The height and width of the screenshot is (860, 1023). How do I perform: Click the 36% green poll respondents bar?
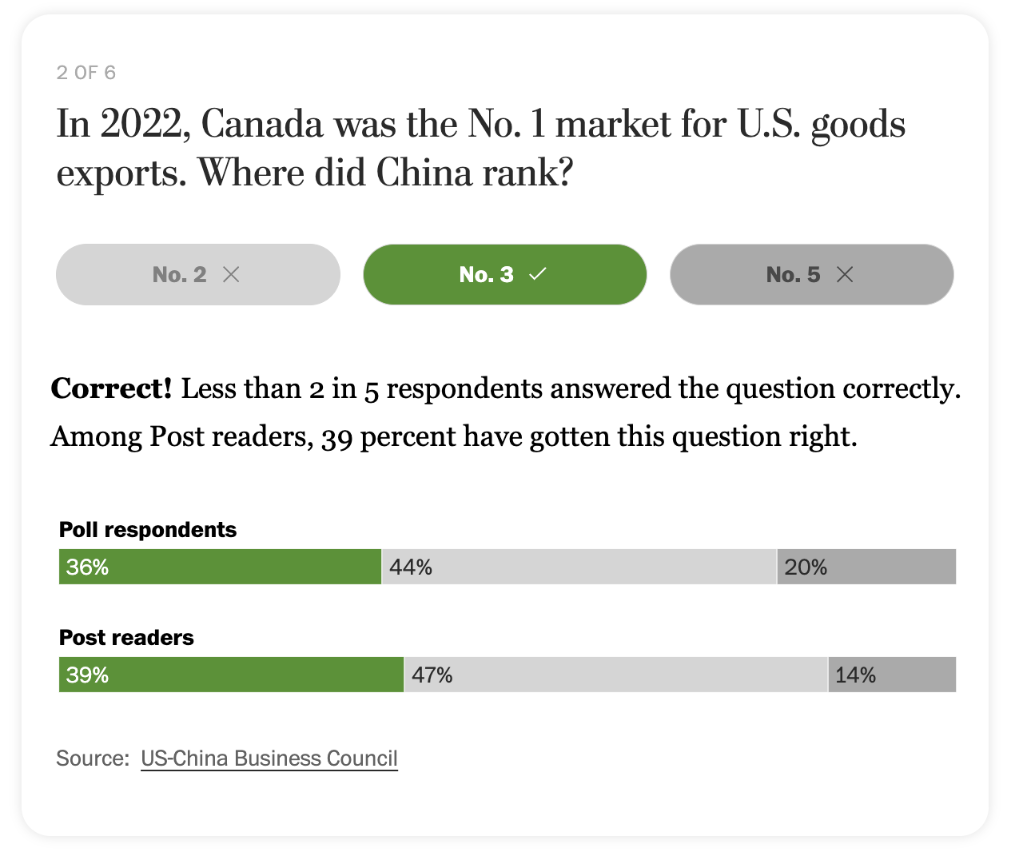[220, 566]
